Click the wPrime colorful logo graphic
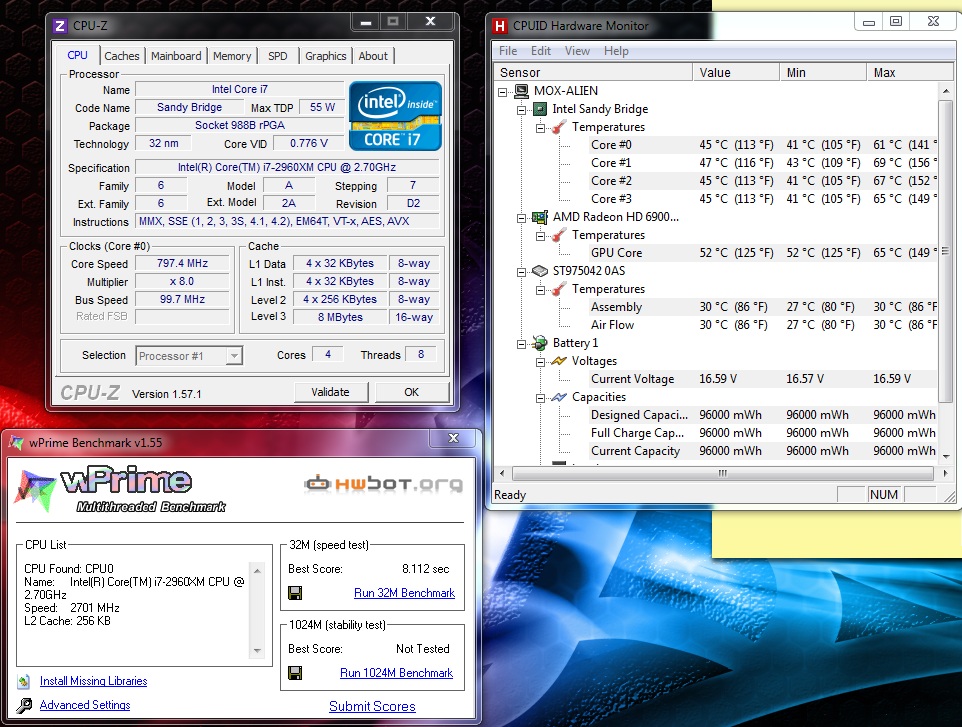 pos(36,490)
